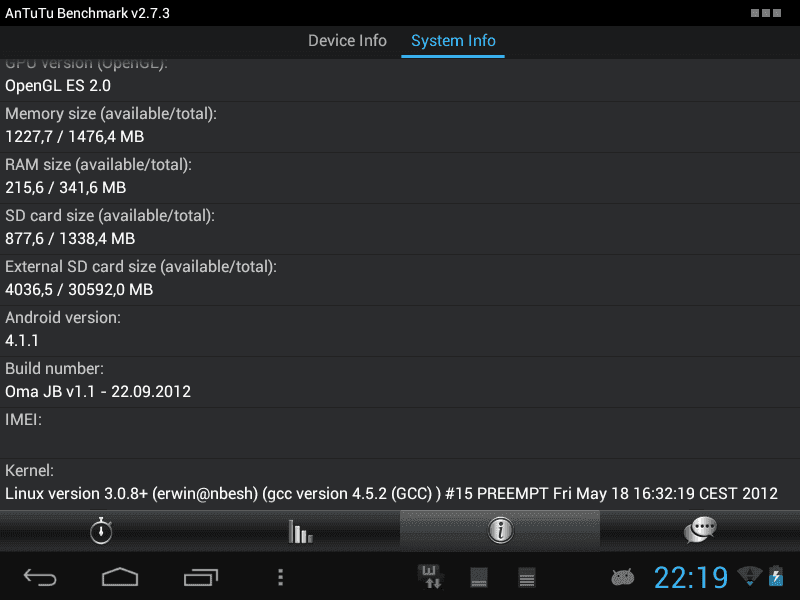
Task: Open the recent apps button
Action: (201, 577)
